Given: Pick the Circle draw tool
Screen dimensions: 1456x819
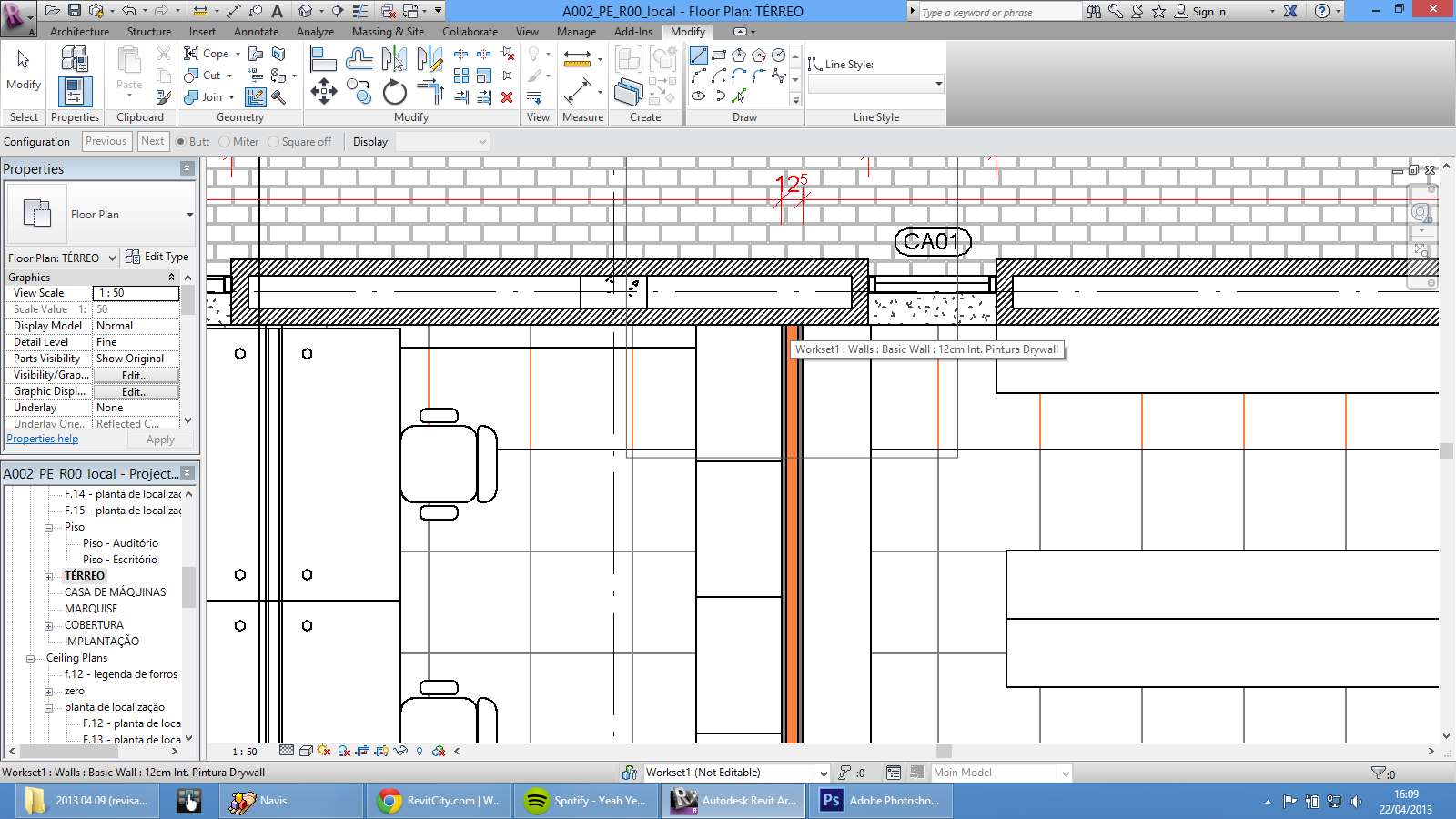Looking at the screenshot, I should point(778,56).
